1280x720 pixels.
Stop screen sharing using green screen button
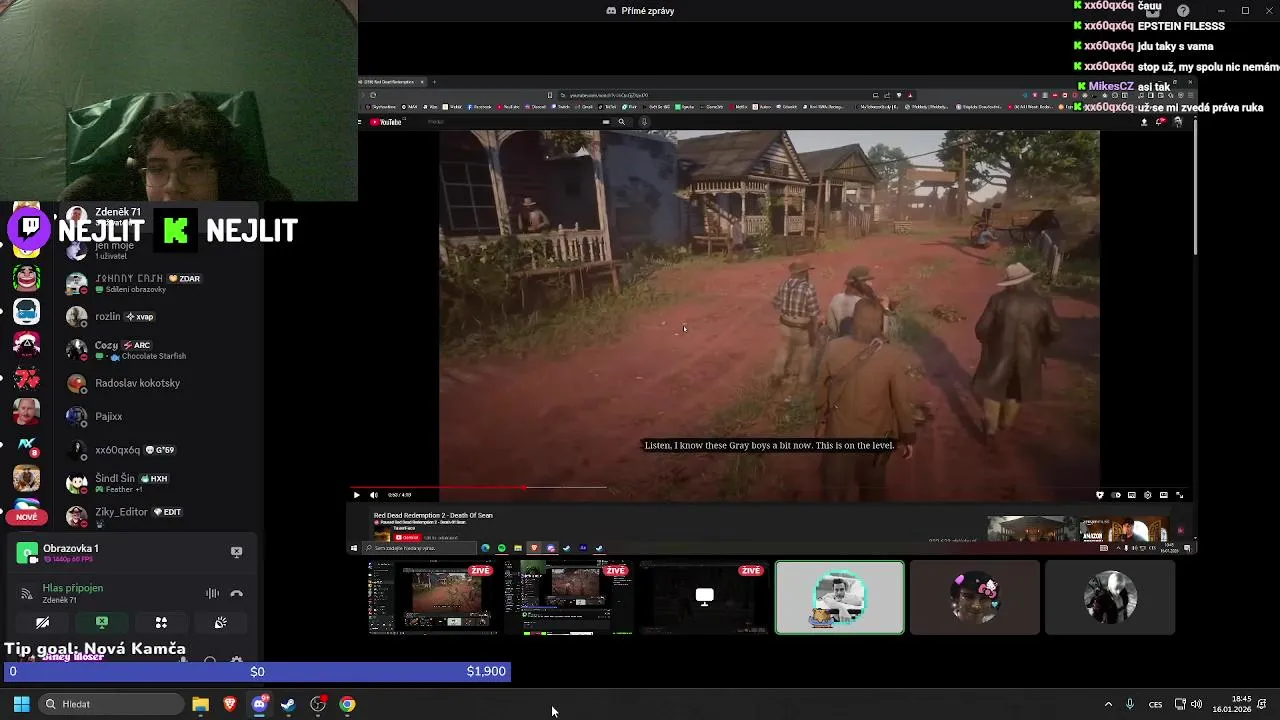[x=101, y=623]
